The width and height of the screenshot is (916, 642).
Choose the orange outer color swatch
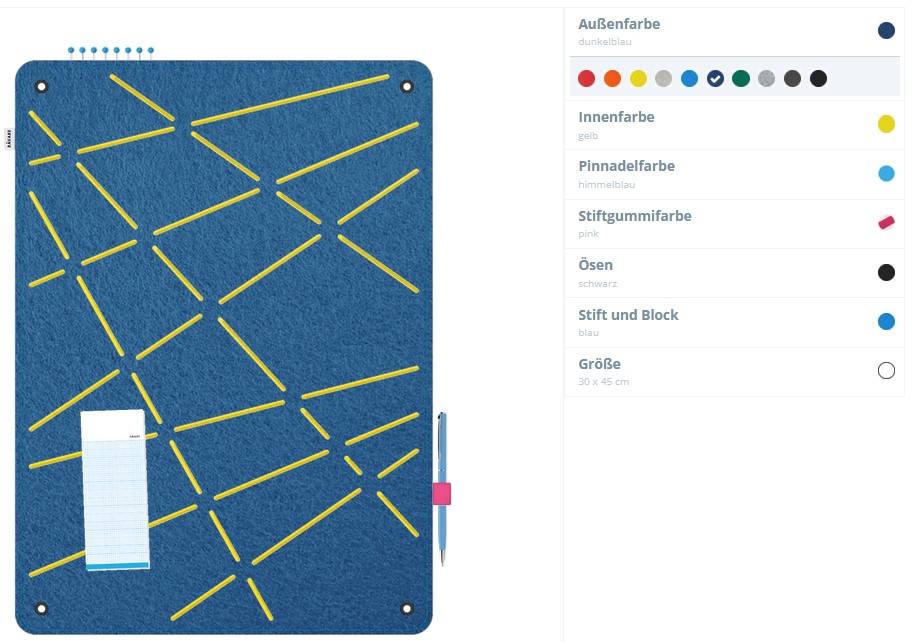tap(612, 78)
